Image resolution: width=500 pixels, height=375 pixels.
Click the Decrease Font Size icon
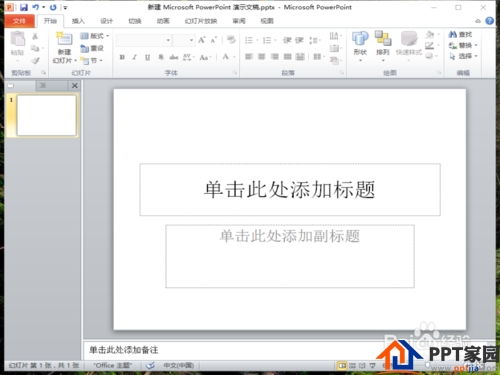pos(214,40)
